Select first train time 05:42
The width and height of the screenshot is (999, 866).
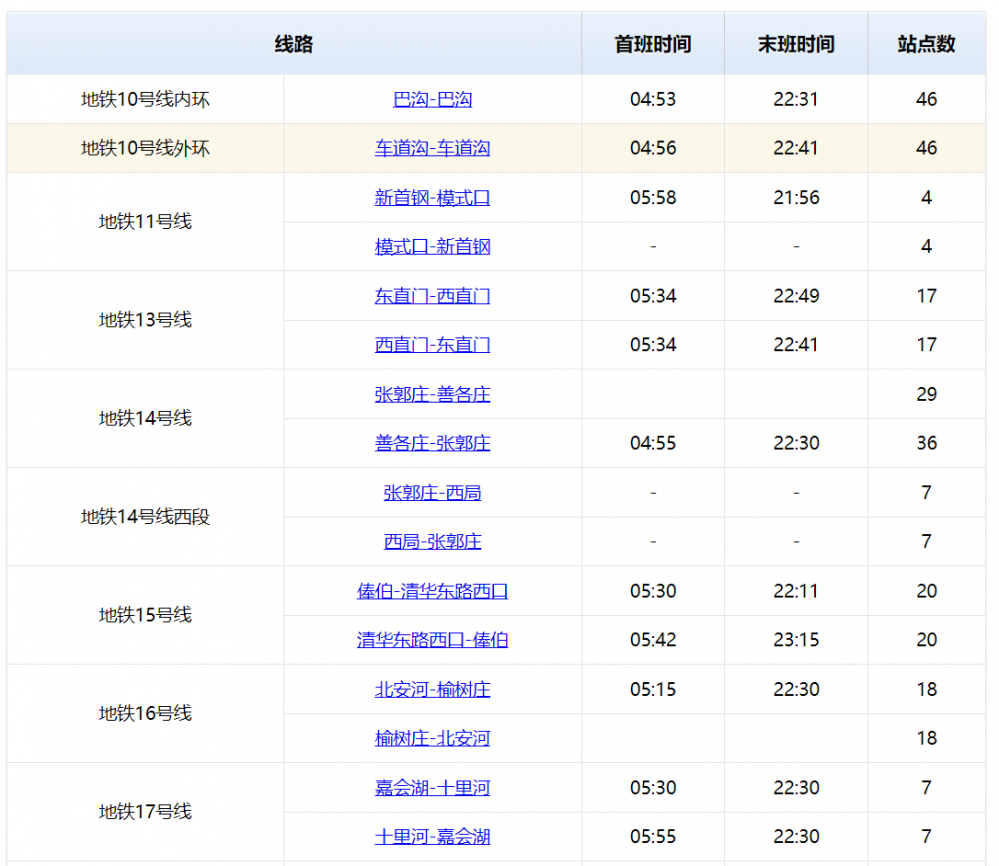[x=652, y=640]
